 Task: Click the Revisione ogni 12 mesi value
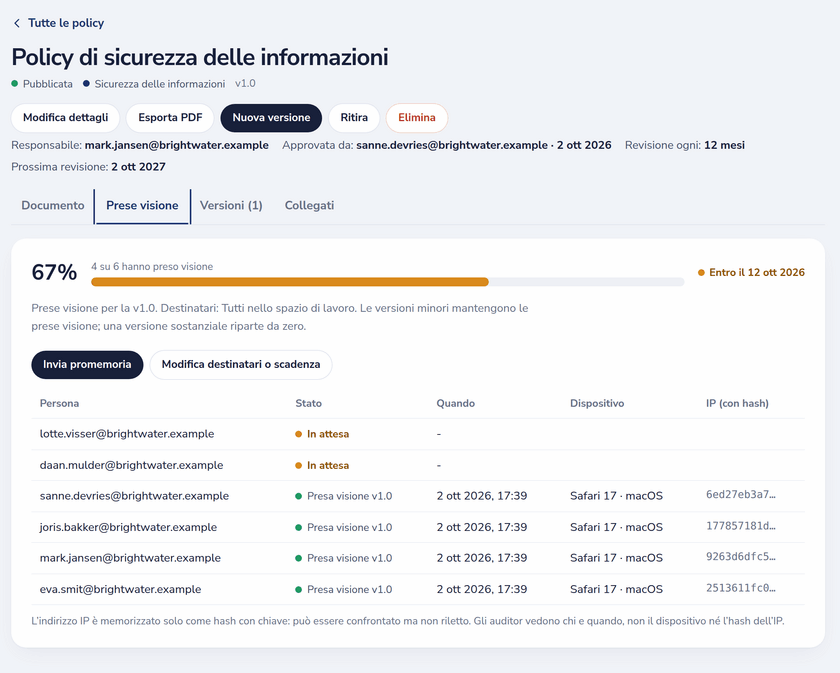[724, 145]
